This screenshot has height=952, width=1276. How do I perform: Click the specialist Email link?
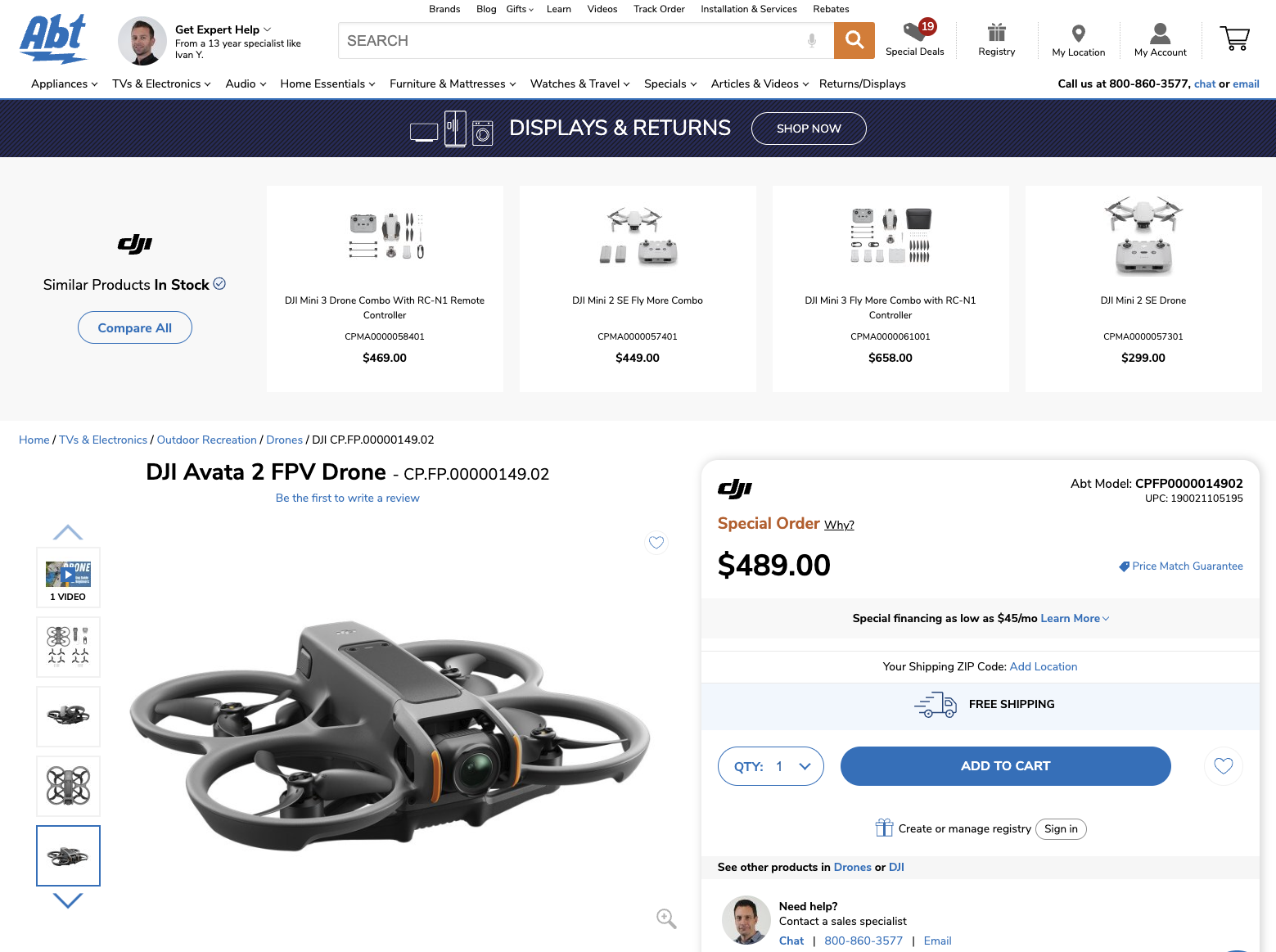click(937, 941)
